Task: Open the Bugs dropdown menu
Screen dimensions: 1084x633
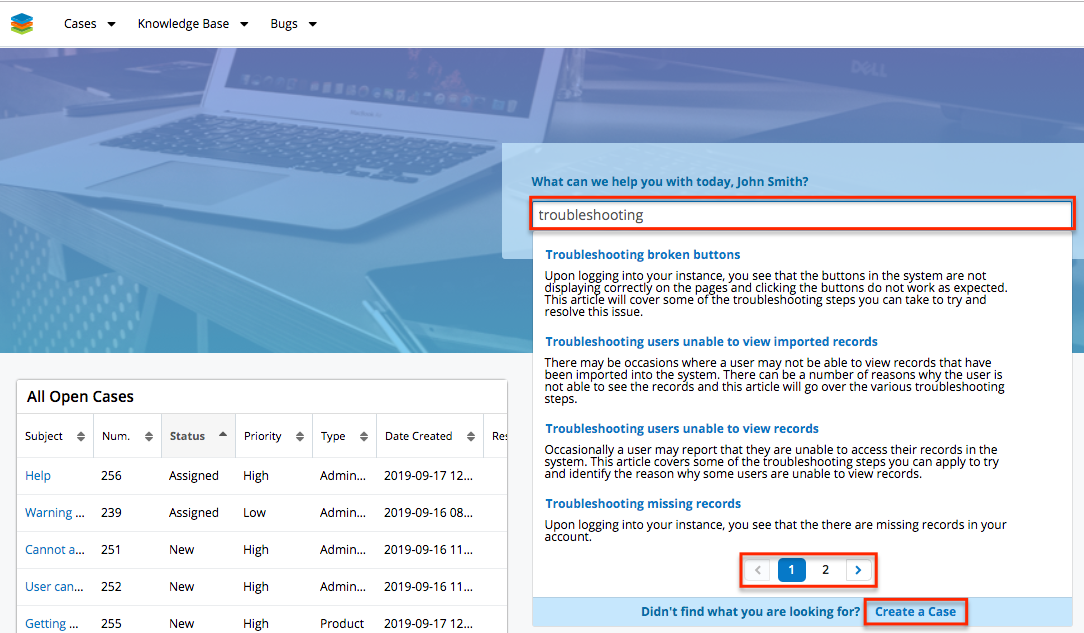Action: [293, 24]
